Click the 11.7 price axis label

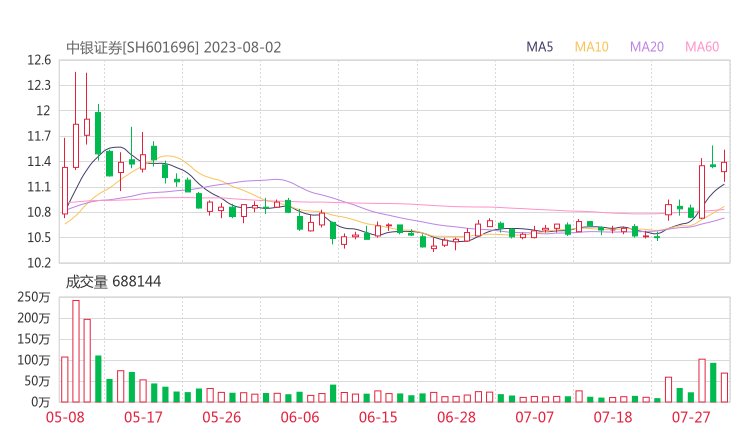(39, 137)
